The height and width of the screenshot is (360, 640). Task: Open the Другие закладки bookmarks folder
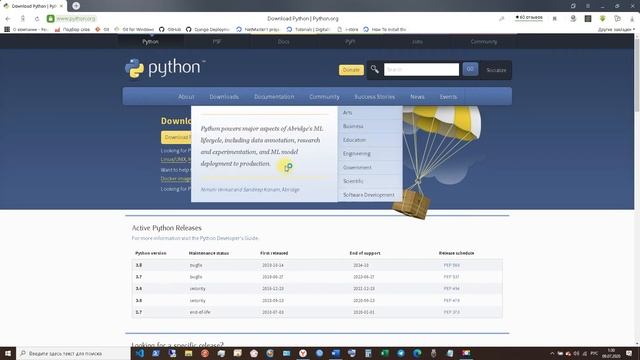[616, 29]
